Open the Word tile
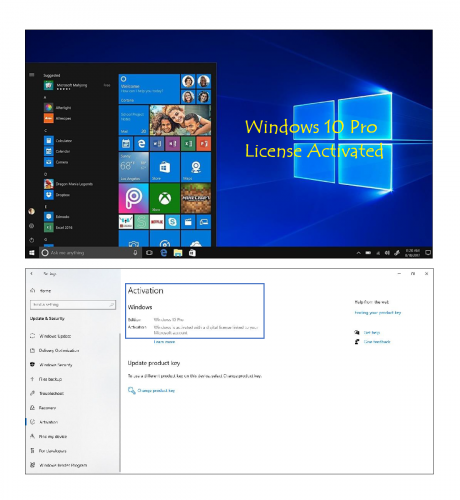 click(157, 144)
